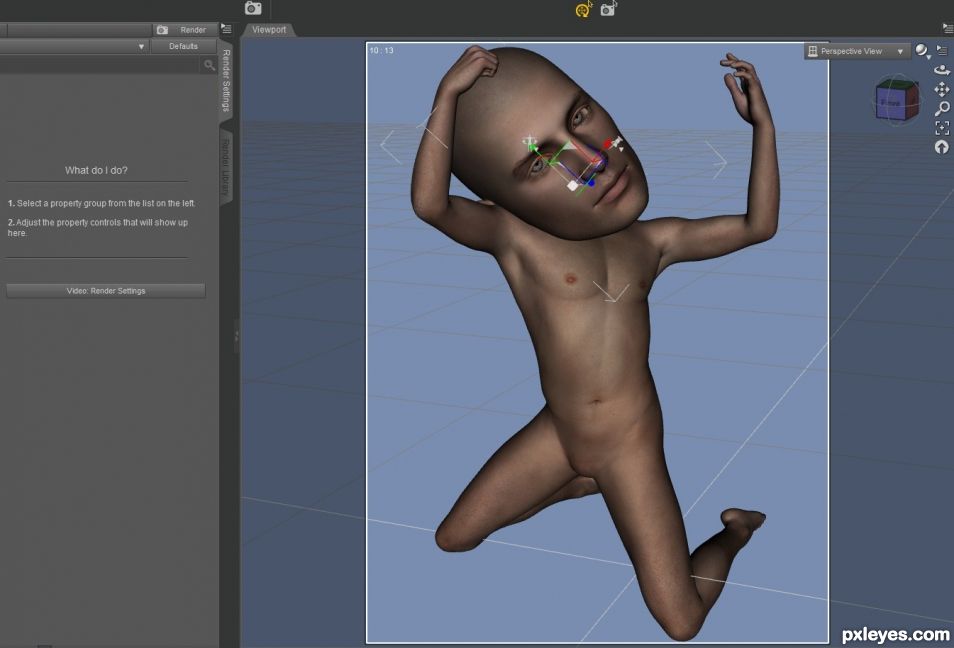Select the yellow Universal manipulation tool
954x648 pixels.
[x=583, y=9]
